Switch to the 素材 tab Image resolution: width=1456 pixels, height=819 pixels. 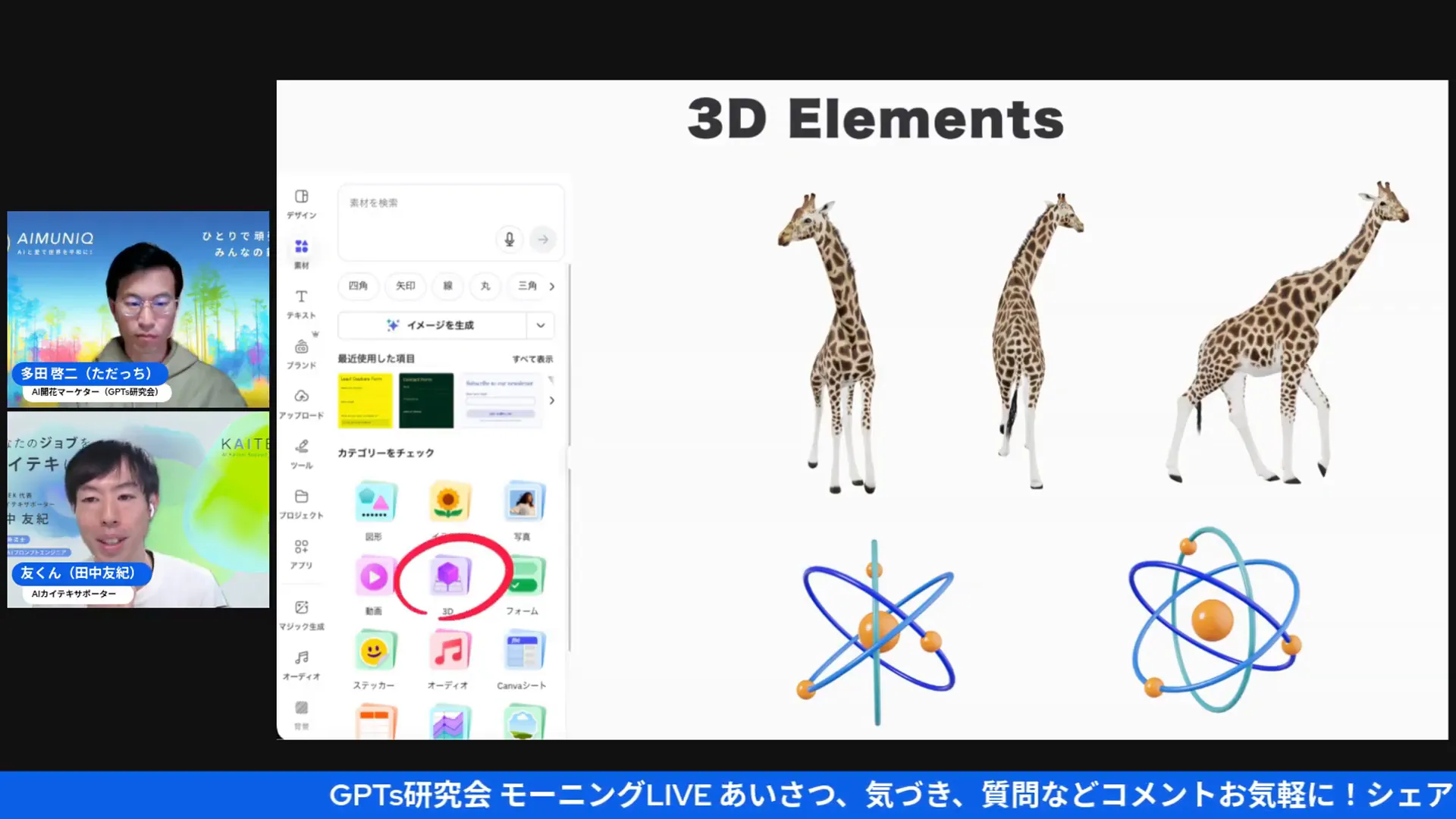pos(302,253)
